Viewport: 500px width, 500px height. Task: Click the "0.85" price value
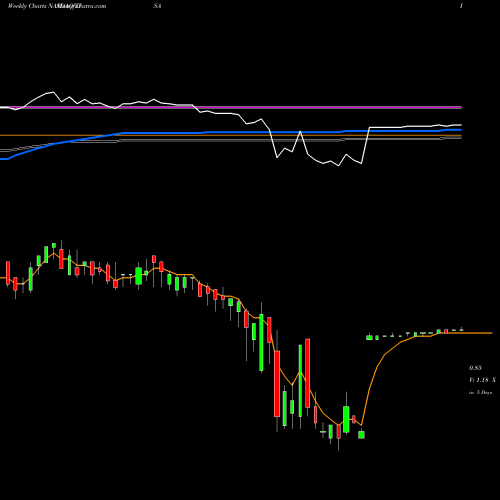click(x=475, y=368)
